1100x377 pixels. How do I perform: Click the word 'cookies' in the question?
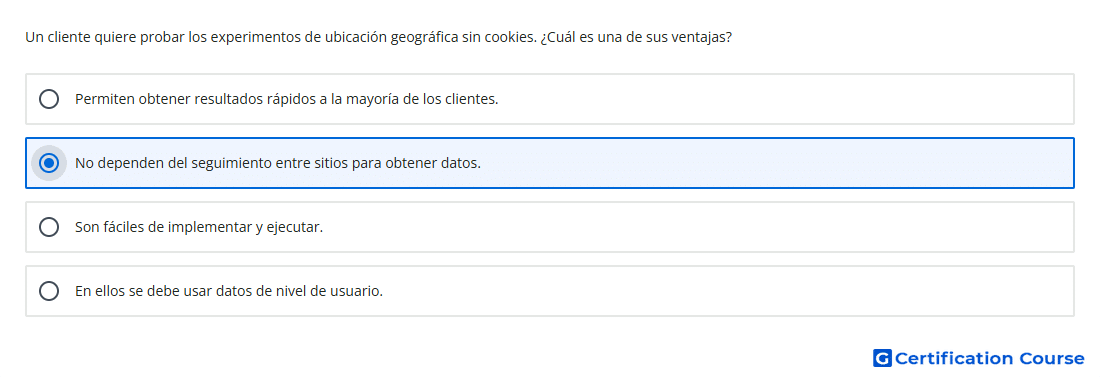[510, 37]
